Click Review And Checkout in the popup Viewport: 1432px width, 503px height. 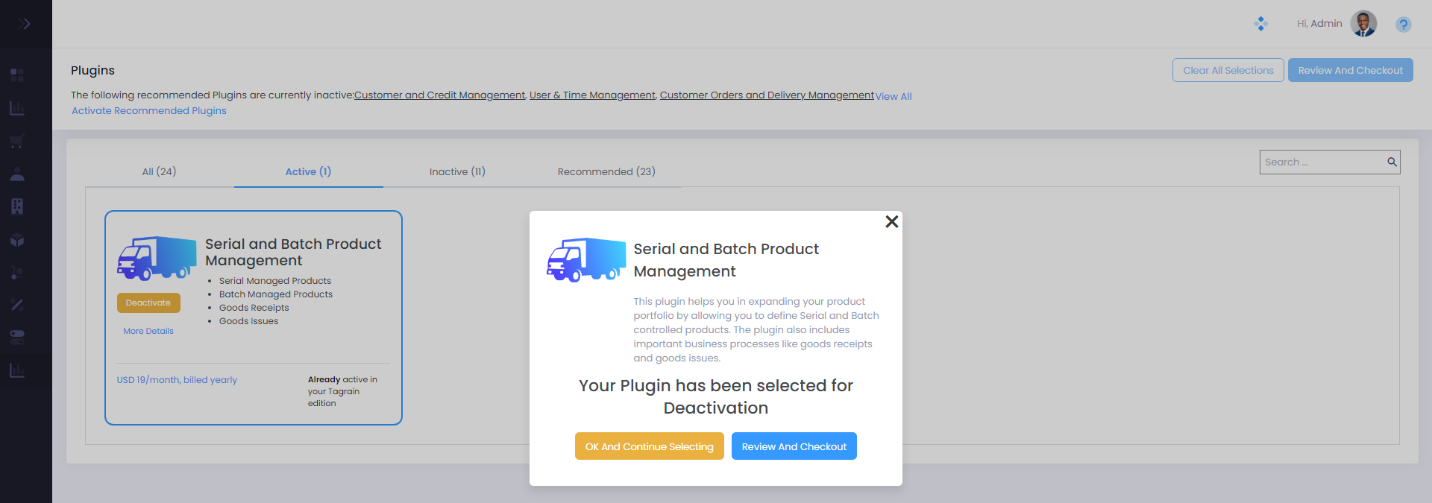(794, 446)
